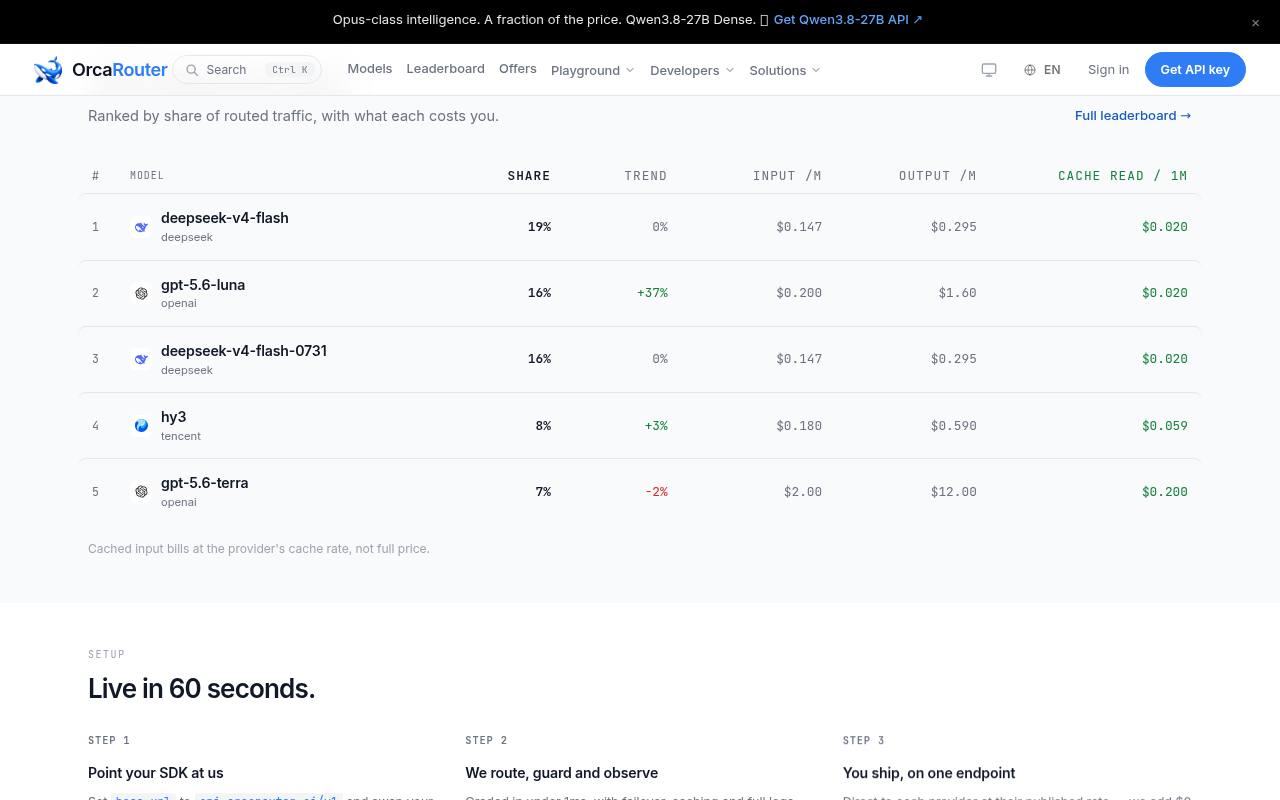Open the Models page
Screen dimensions: 1280x800
point(370,69)
